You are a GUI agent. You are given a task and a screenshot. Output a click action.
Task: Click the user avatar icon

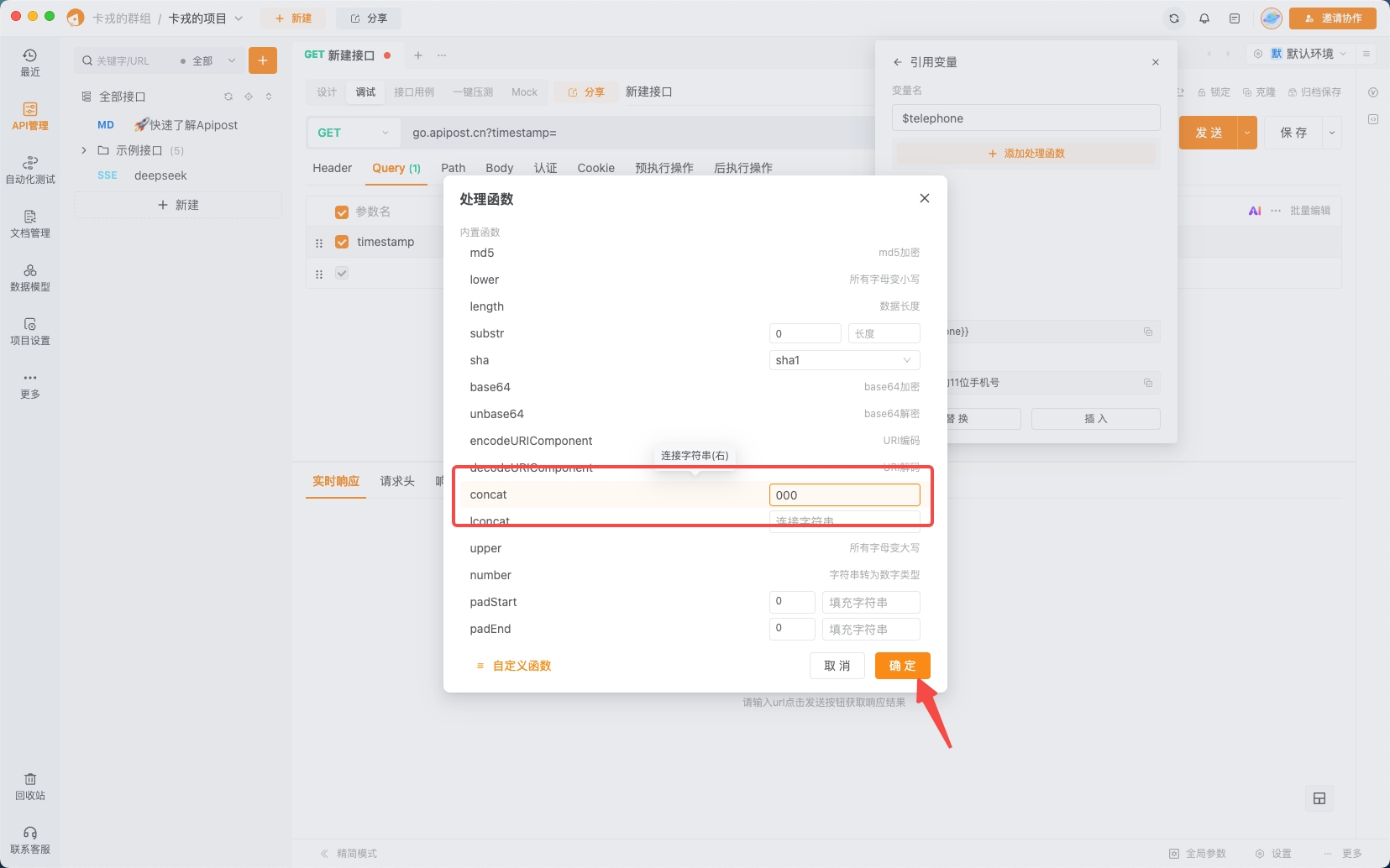click(1272, 18)
